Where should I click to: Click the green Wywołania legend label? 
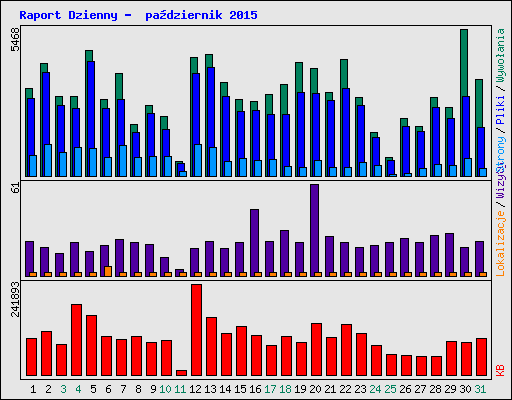coord(501,56)
